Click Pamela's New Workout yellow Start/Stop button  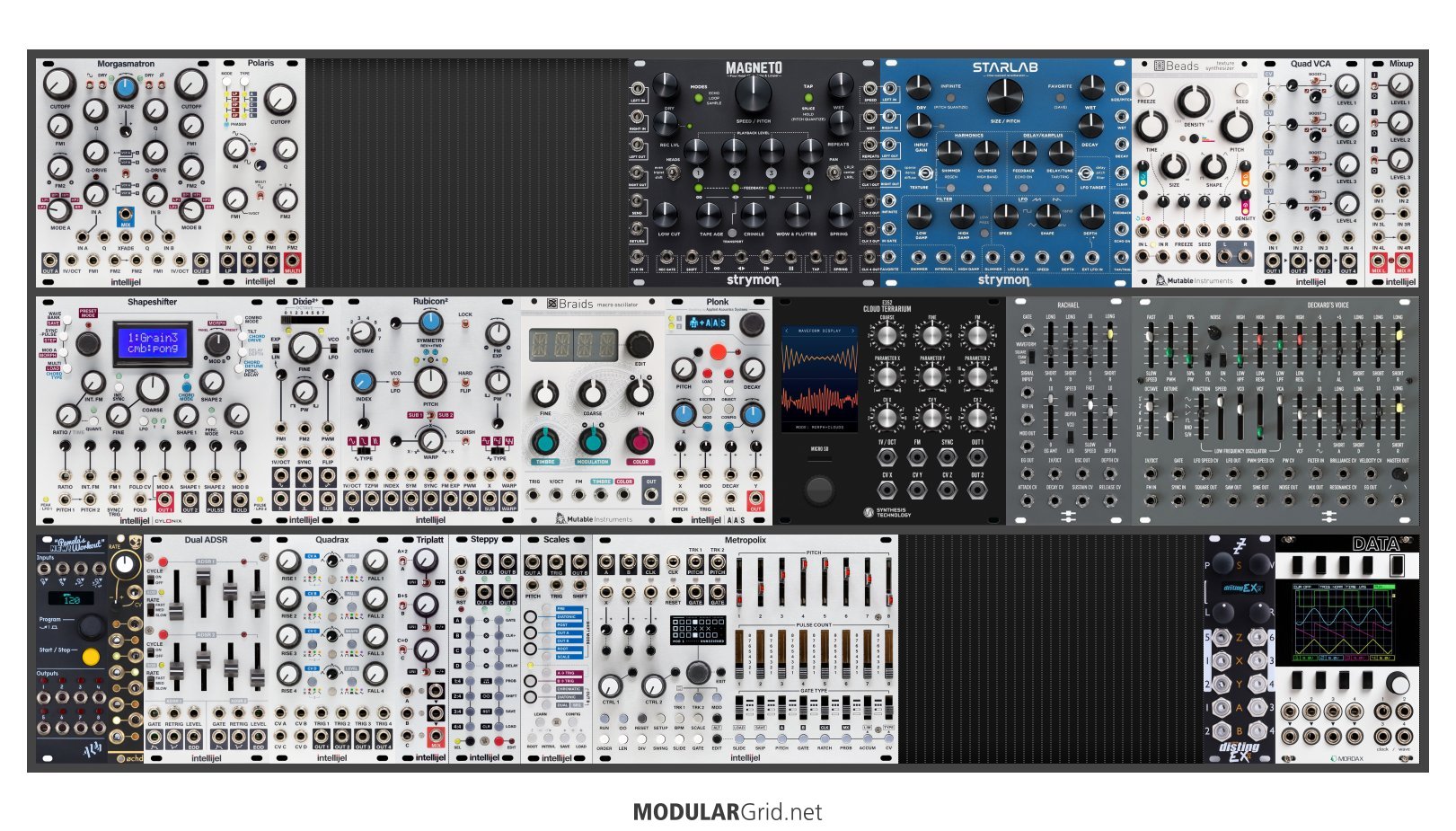point(91,657)
